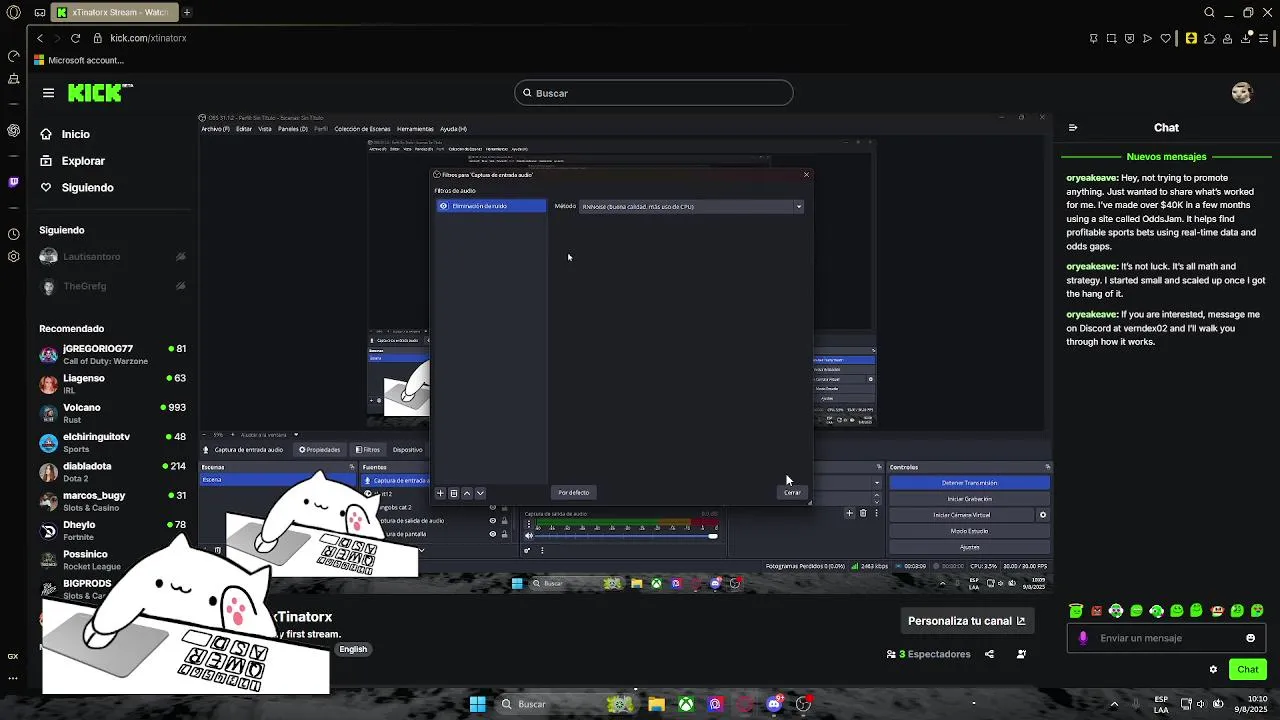Open jGREGORIOG77 recommended channel

pos(112,354)
